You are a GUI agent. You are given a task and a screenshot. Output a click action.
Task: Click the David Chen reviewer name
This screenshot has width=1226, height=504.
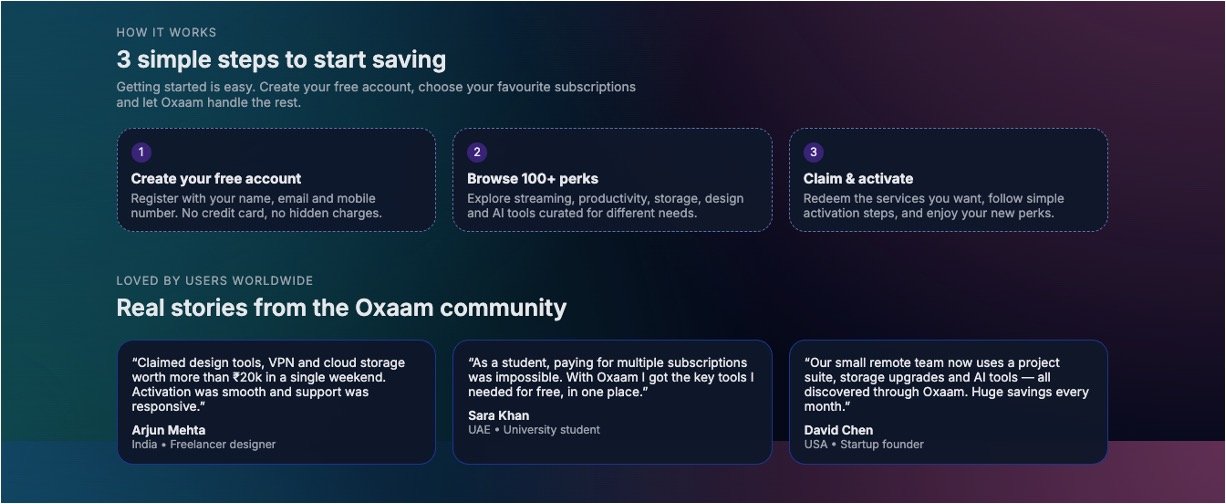click(x=838, y=430)
